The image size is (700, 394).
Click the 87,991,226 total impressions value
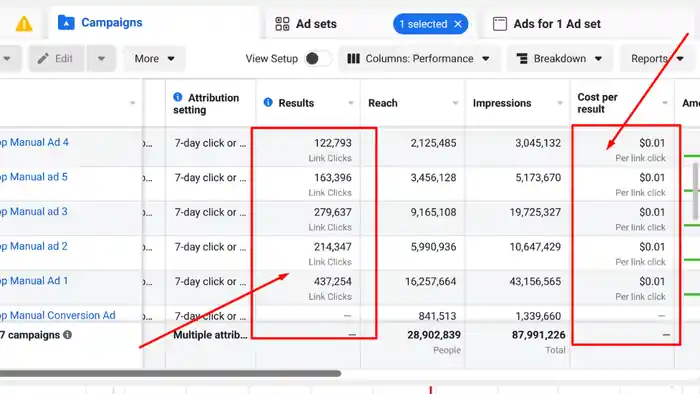tap(538, 335)
